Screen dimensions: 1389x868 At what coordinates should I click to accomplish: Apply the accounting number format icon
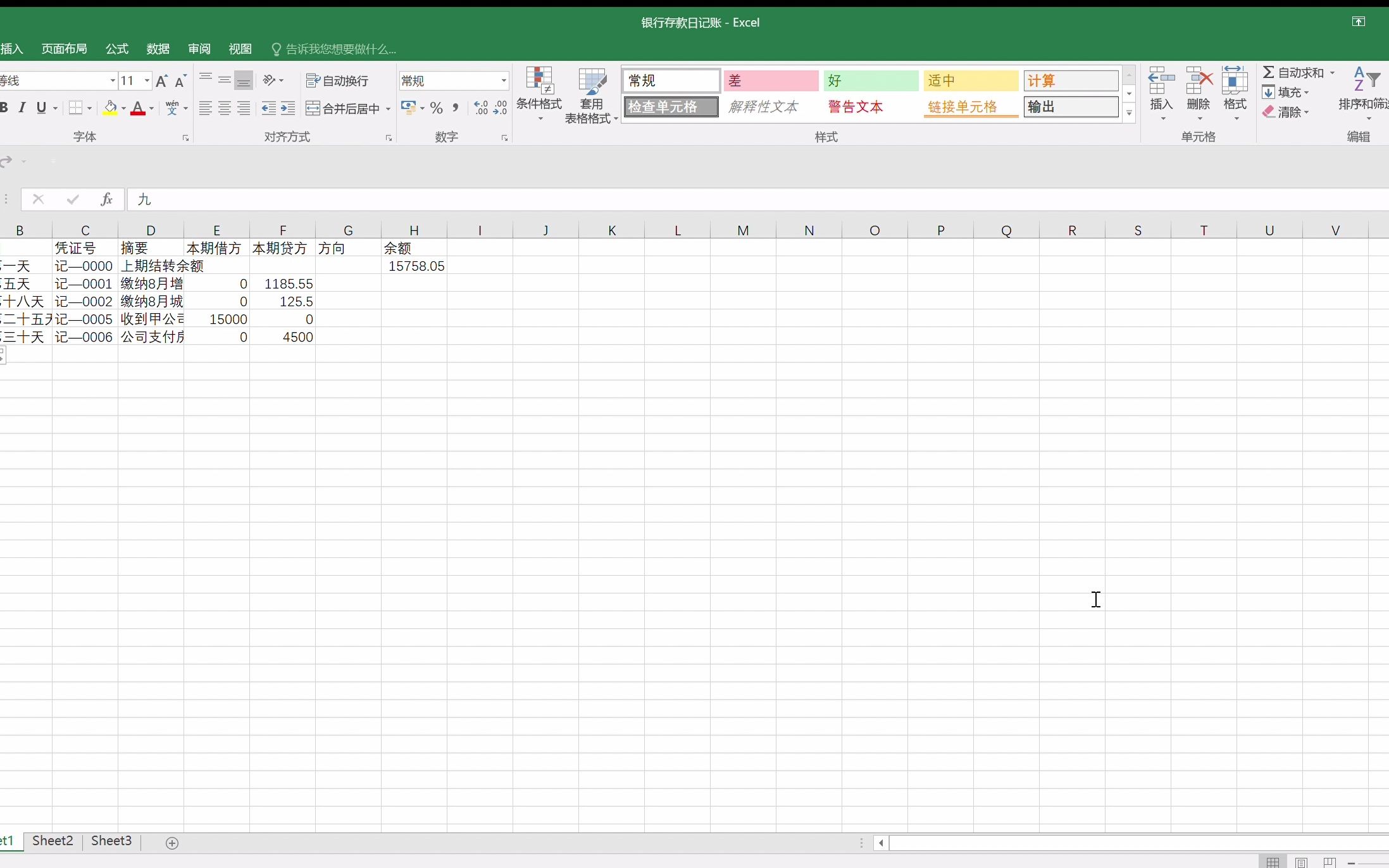[x=409, y=108]
